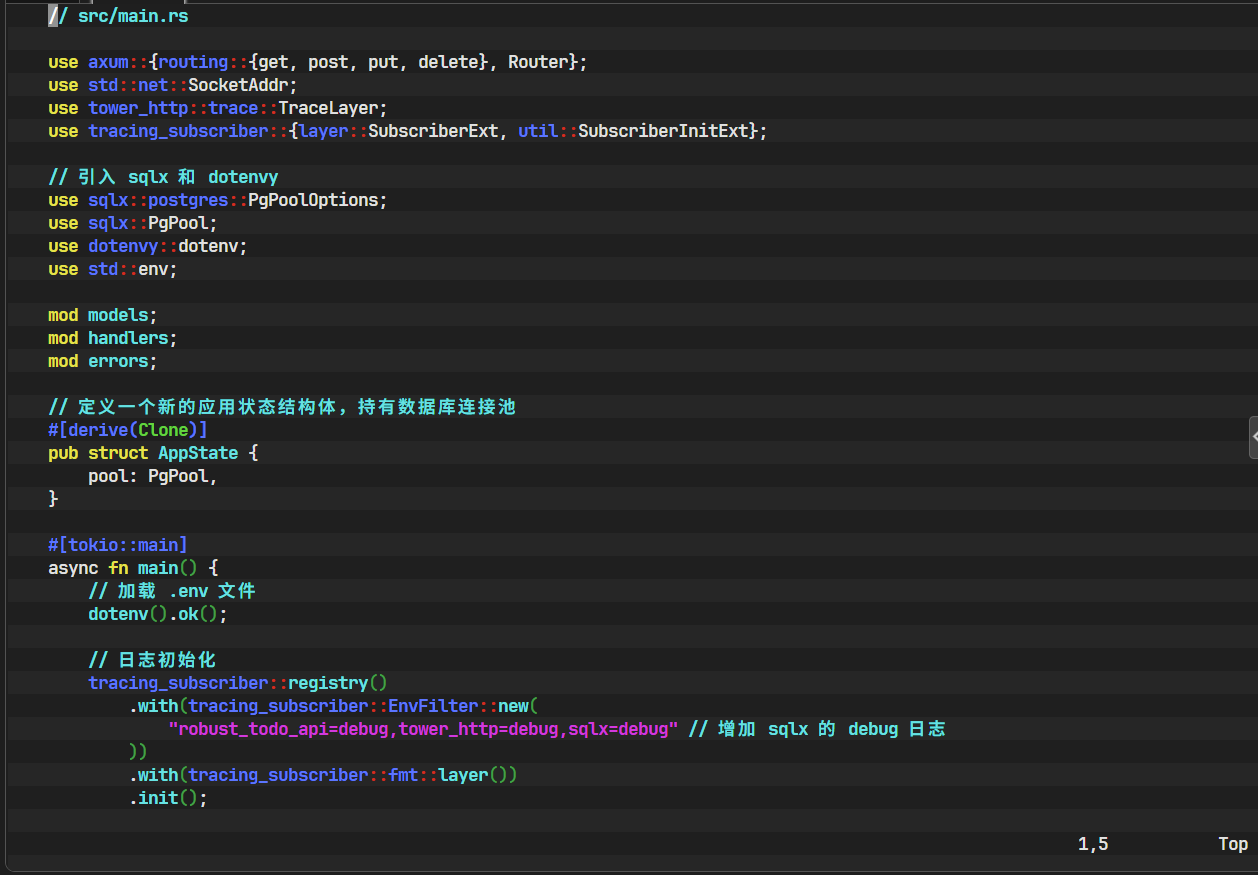This screenshot has height=875, width=1258.
Task: Click the 'TraceLayer' identifier
Action: click(x=328, y=108)
